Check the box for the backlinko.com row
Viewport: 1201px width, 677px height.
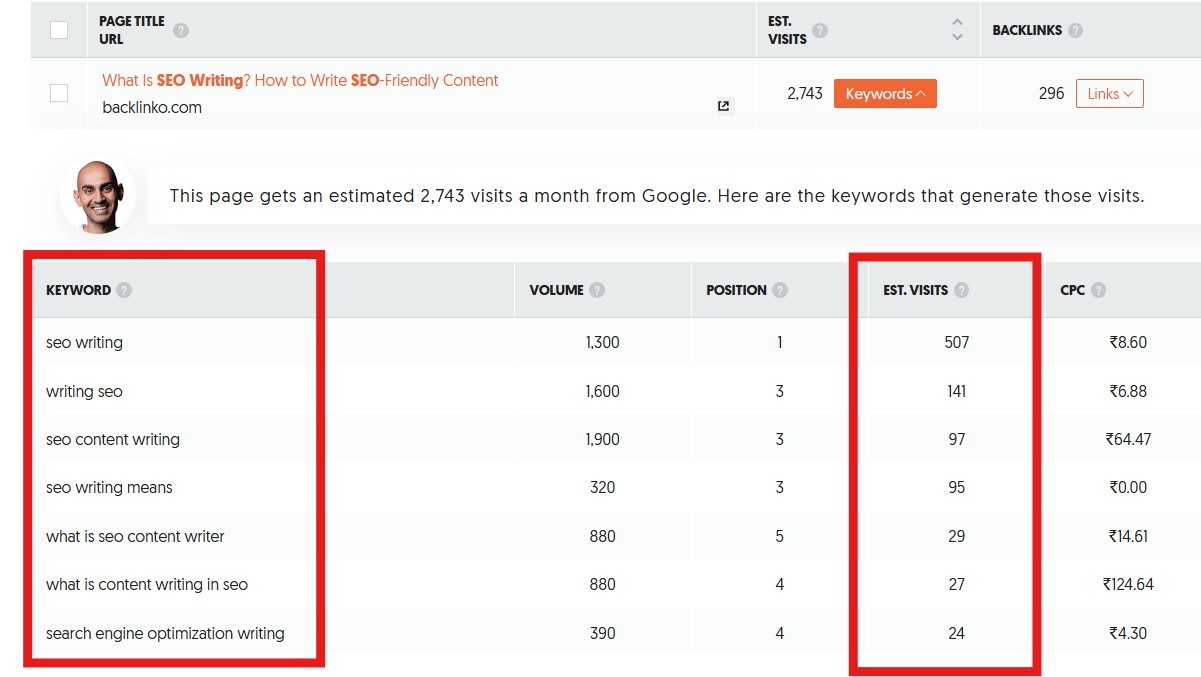tap(59, 93)
